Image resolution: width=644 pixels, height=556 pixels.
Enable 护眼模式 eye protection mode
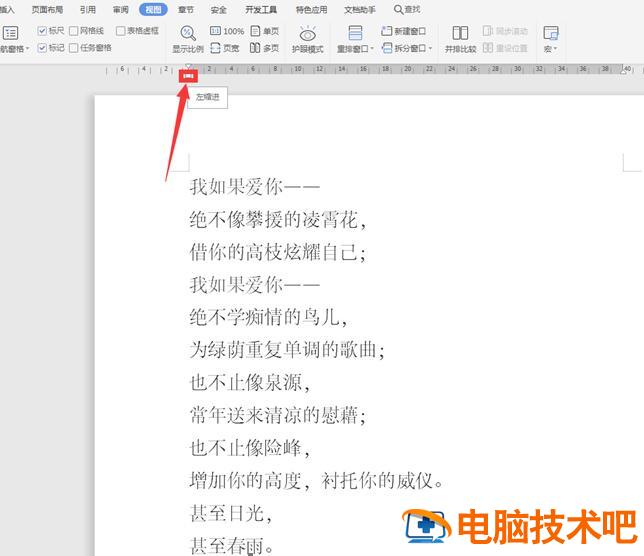tap(307, 39)
